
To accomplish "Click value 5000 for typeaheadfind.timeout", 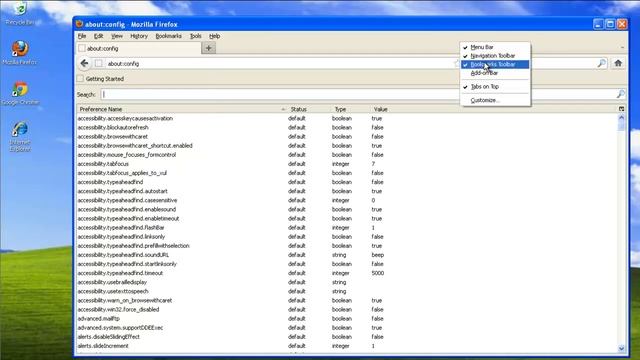I will [378, 273].
